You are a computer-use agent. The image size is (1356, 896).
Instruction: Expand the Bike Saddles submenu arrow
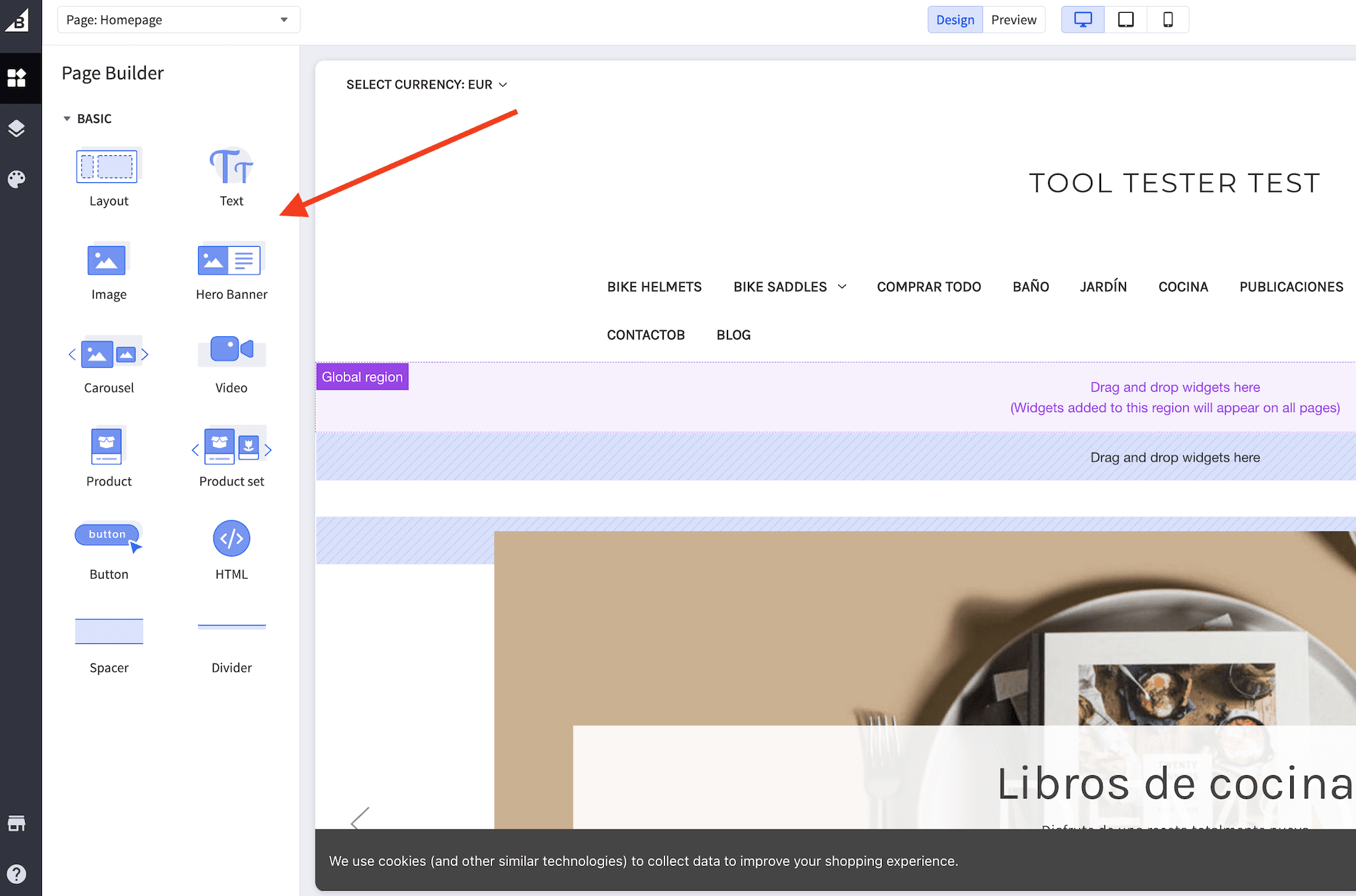[842, 287]
